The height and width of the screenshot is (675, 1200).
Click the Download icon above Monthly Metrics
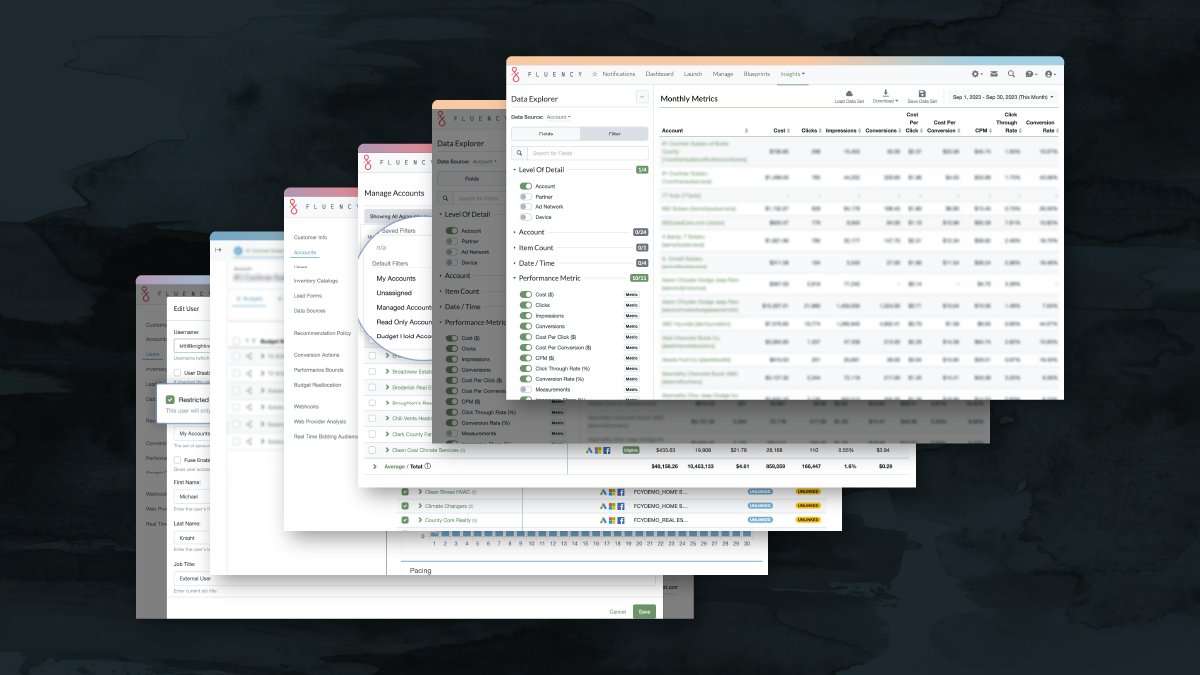[884, 92]
